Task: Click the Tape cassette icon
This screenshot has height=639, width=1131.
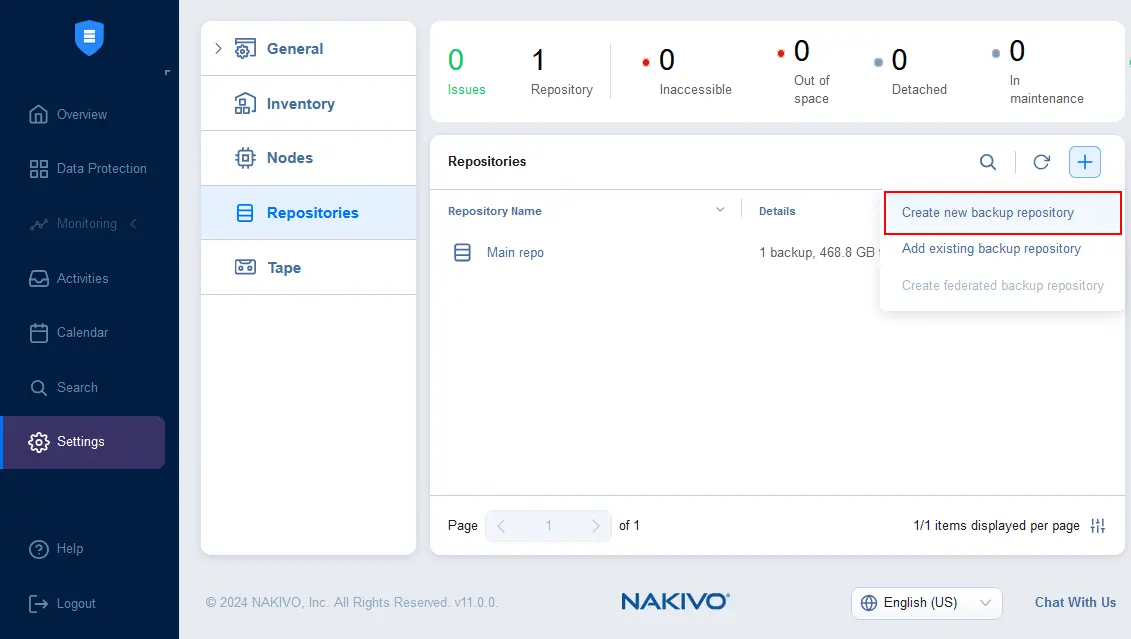Action: [245, 267]
